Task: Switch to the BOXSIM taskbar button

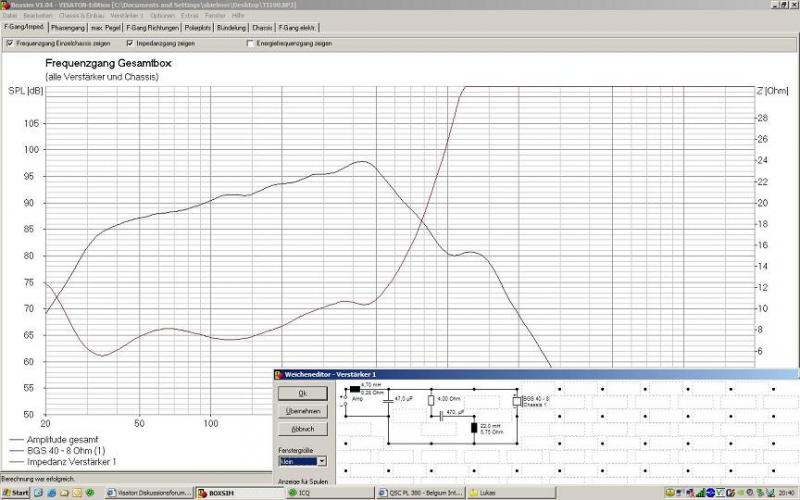Action: [240, 493]
